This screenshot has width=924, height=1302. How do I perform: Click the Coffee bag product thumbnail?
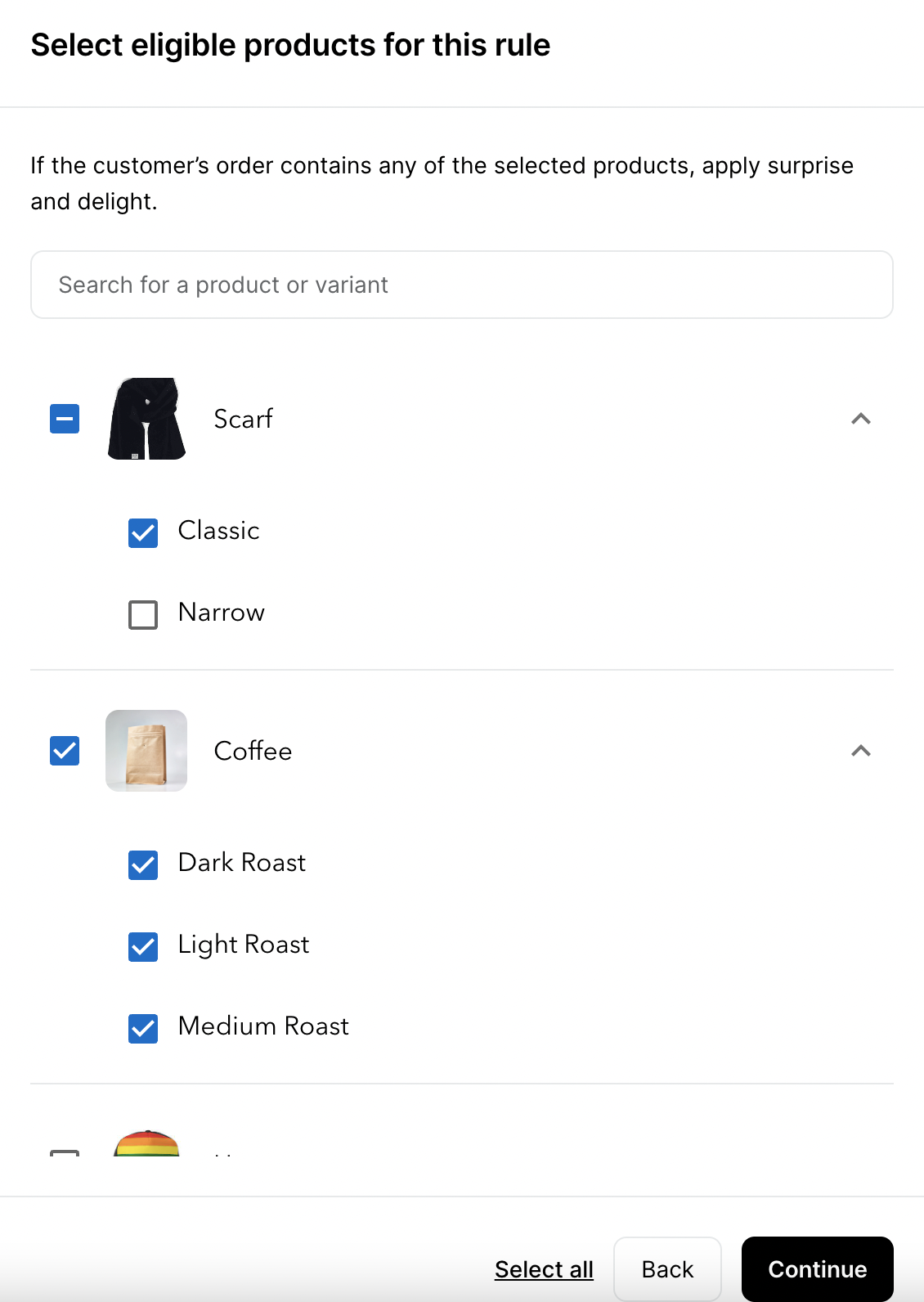(x=146, y=751)
